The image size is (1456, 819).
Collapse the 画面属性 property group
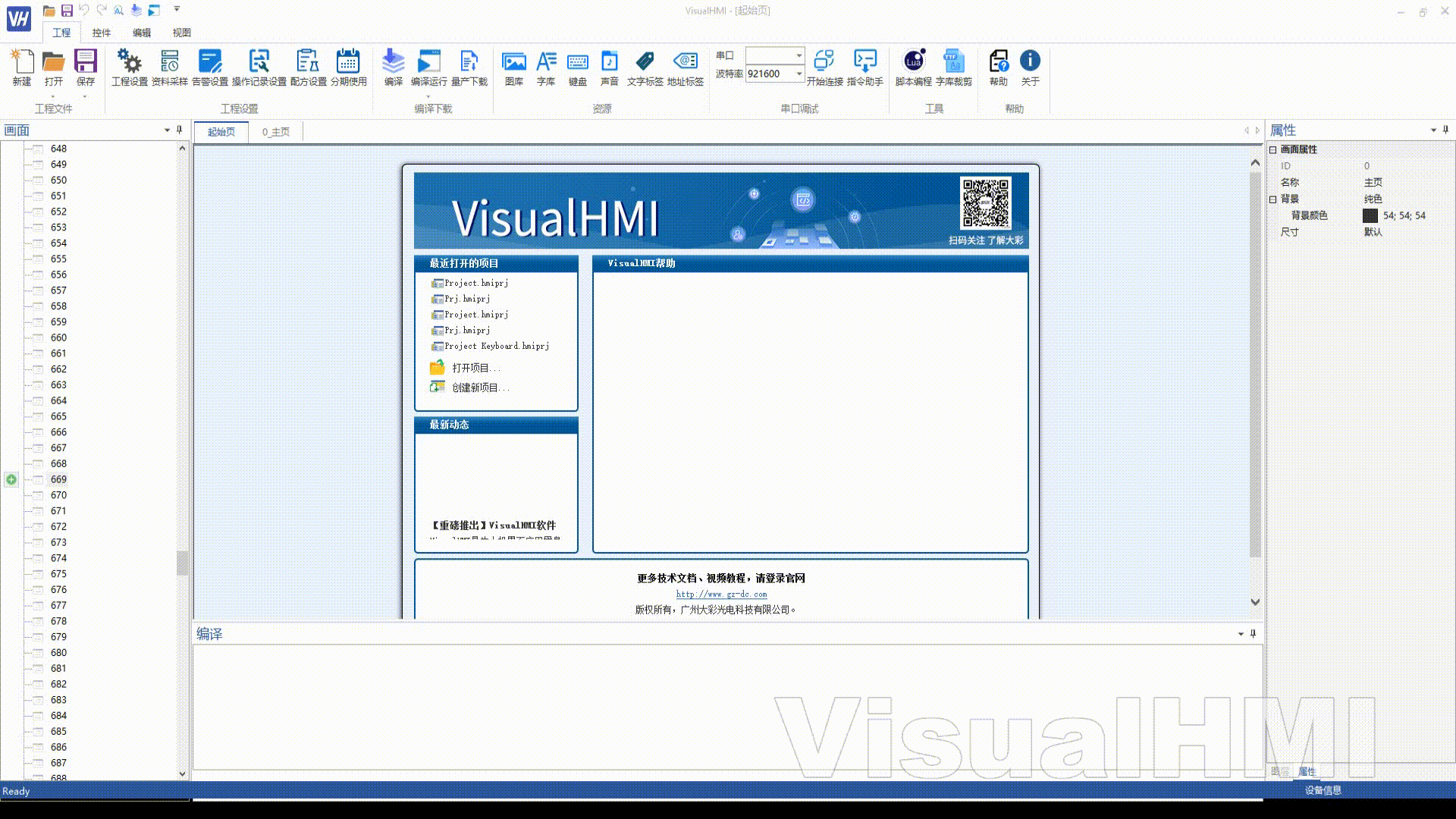[x=1273, y=149]
